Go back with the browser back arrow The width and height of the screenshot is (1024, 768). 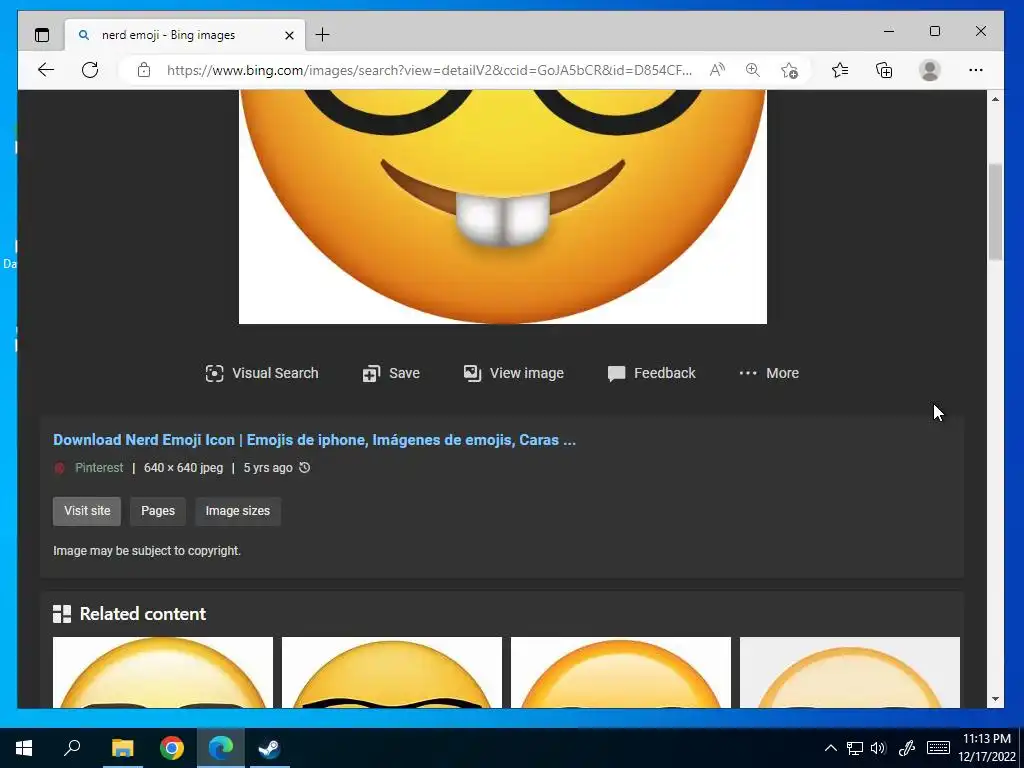(46, 70)
